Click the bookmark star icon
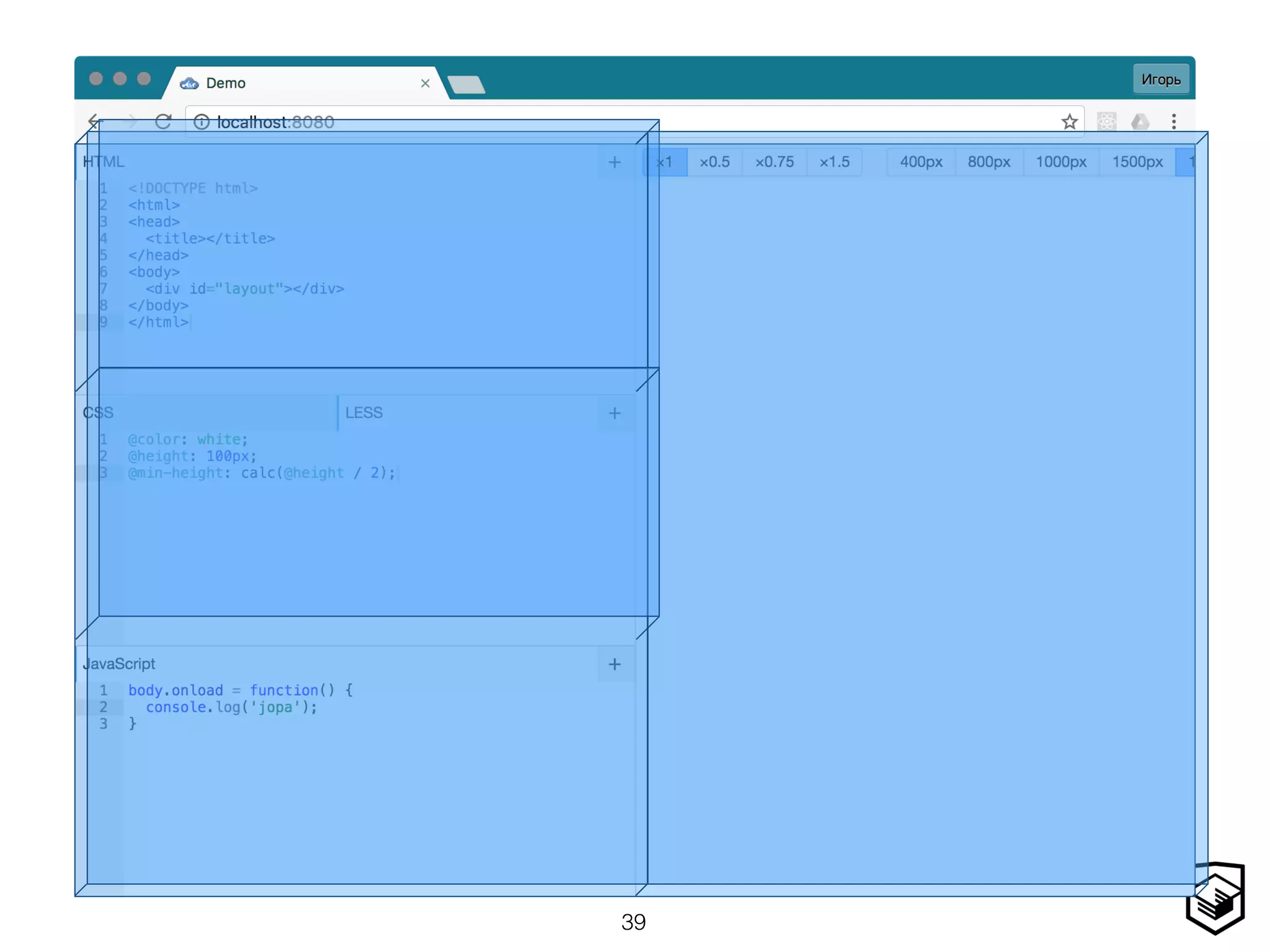The height and width of the screenshot is (952, 1270). tap(1069, 121)
